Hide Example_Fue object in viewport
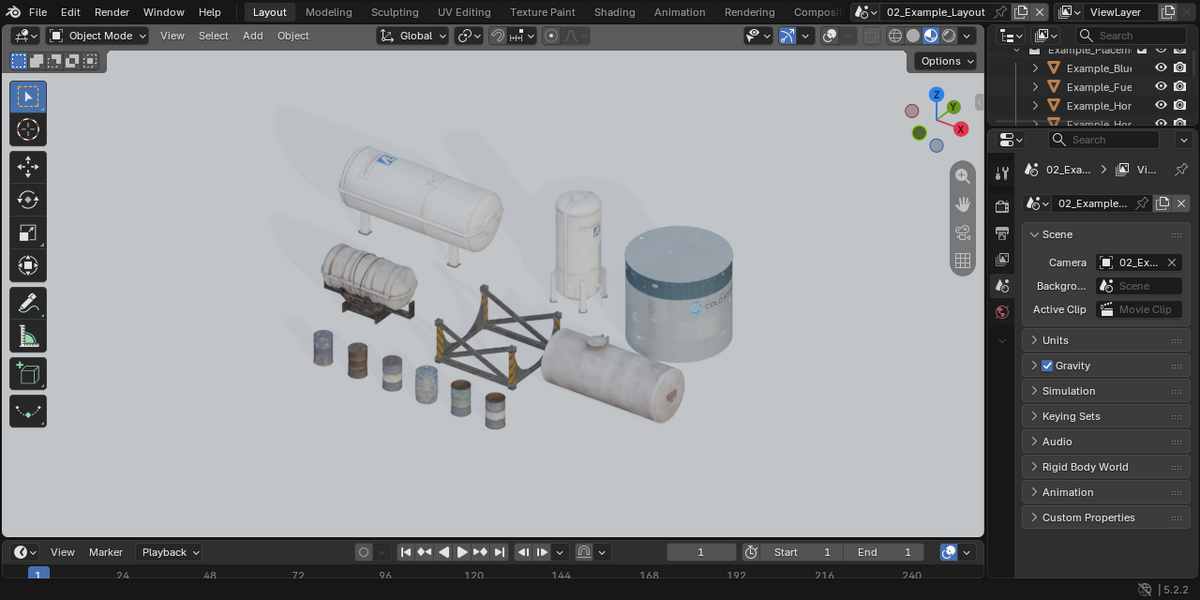1200x600 pixels. pos(1161,87)
